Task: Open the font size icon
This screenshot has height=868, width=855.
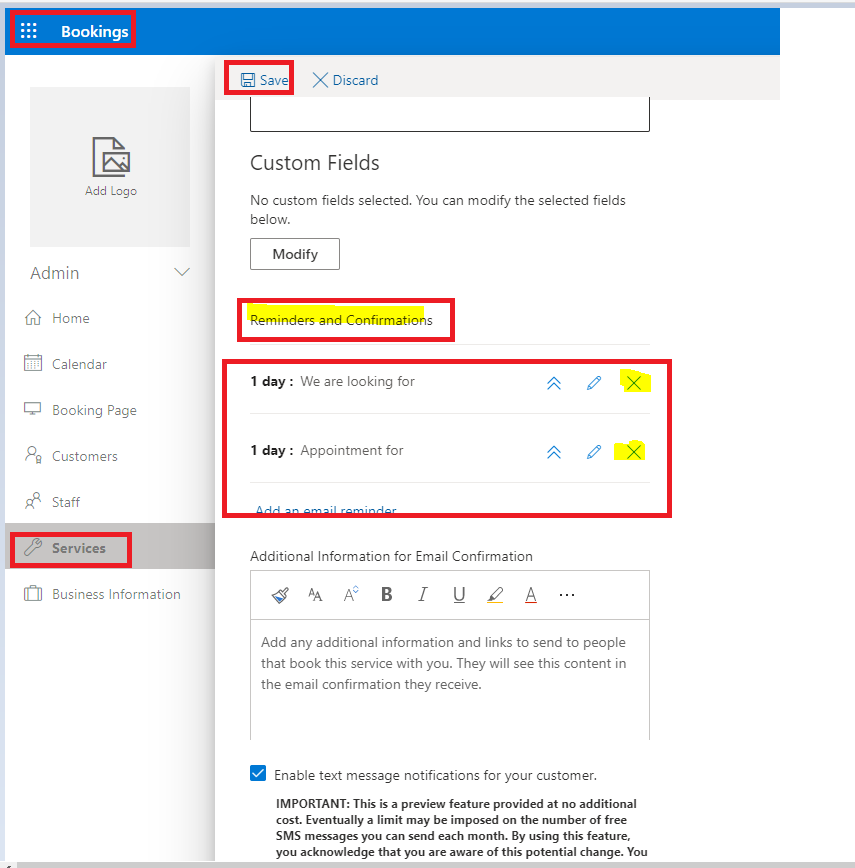Action: 315,595
